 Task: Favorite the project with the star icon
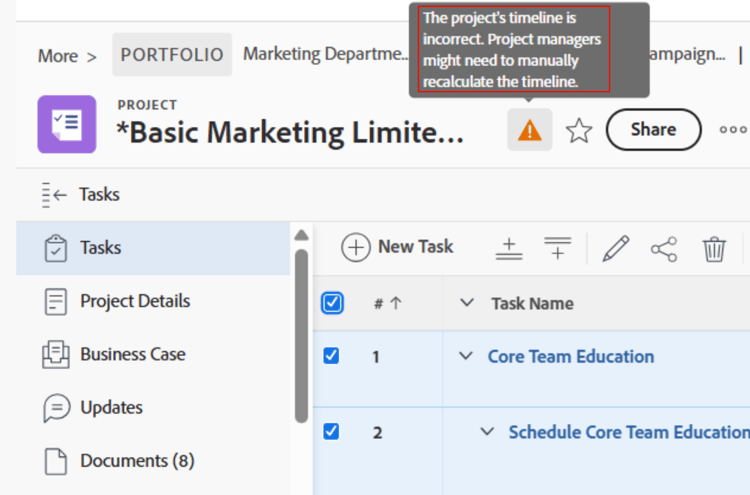tap(579, 131)
